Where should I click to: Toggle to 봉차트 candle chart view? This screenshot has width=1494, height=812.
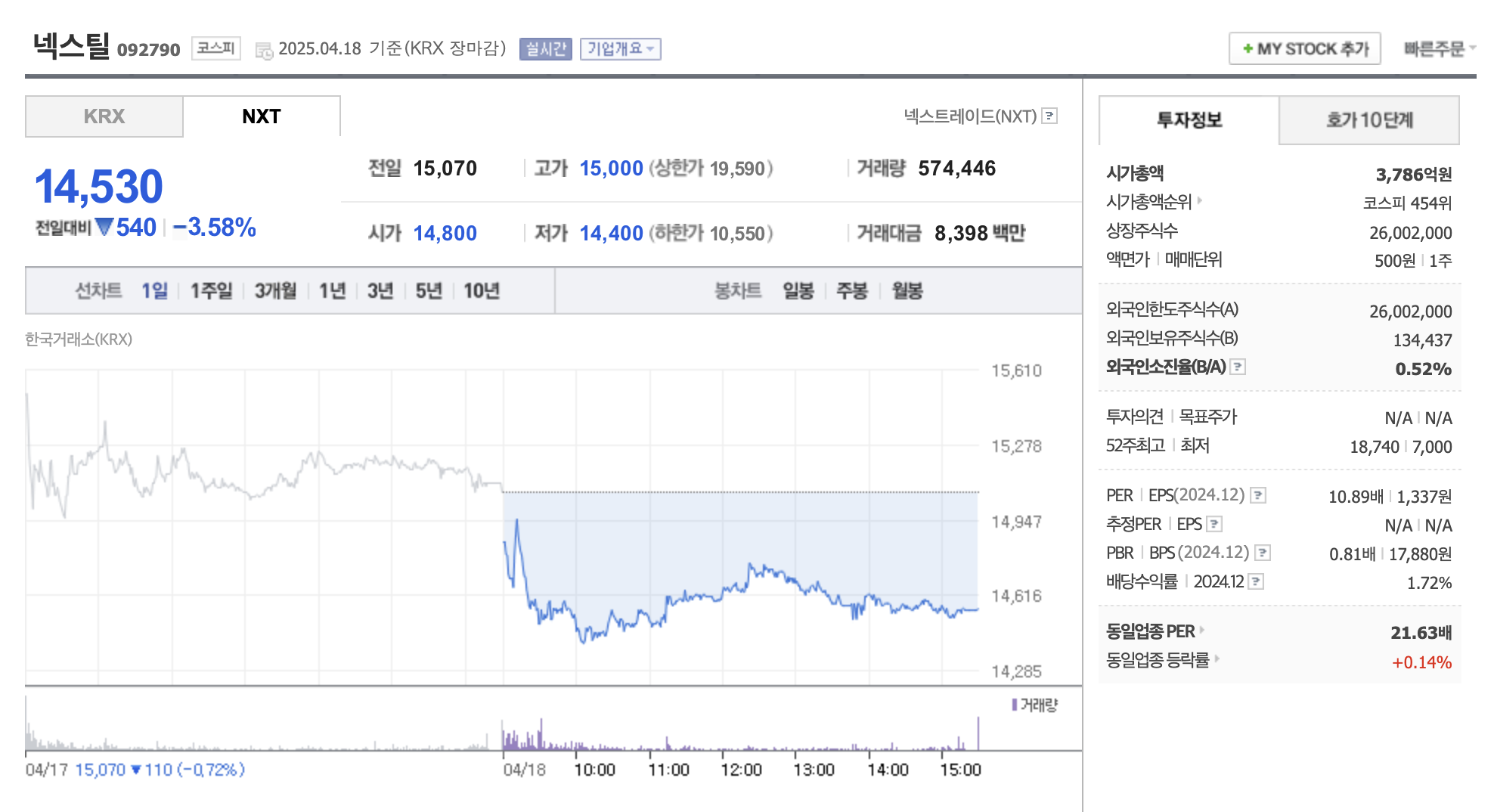735,290
